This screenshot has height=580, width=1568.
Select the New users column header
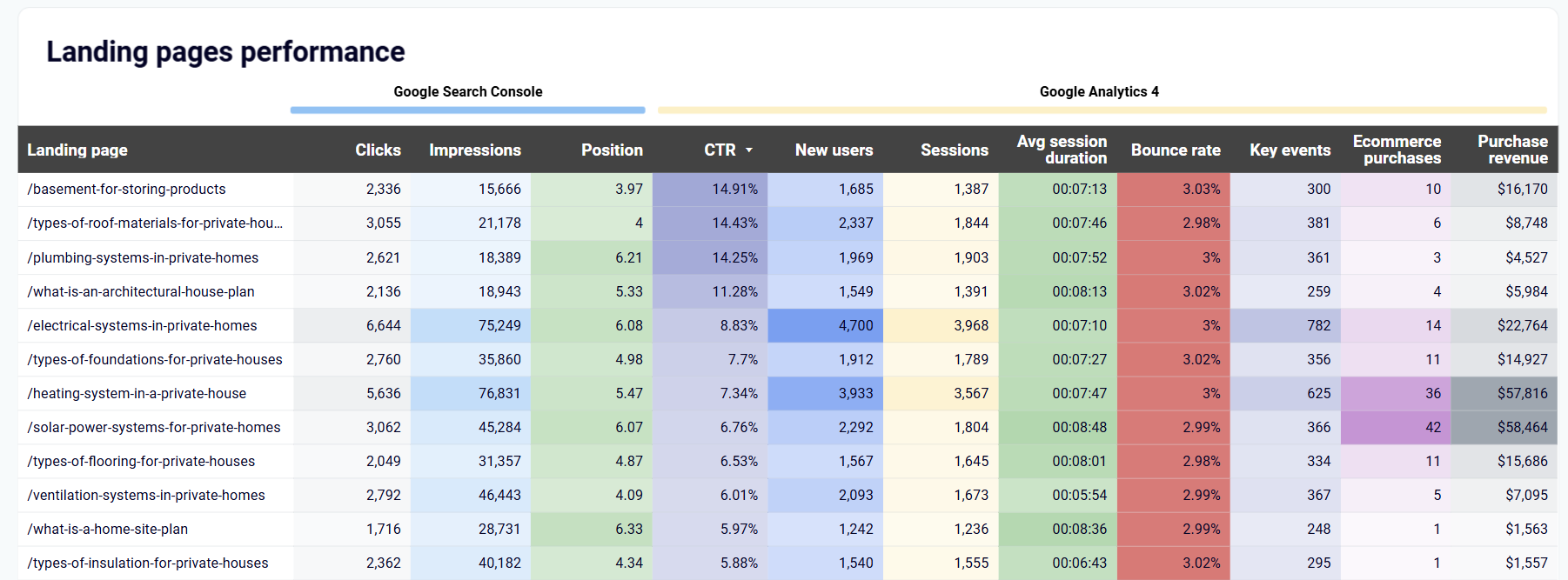point(834,150)
